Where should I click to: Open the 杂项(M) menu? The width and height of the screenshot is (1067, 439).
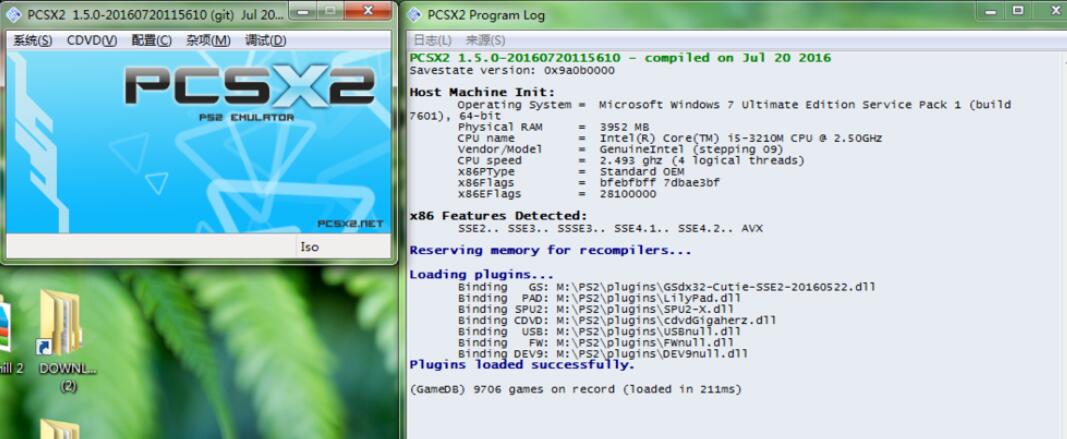pyautogui.click(x=208, y=41)
